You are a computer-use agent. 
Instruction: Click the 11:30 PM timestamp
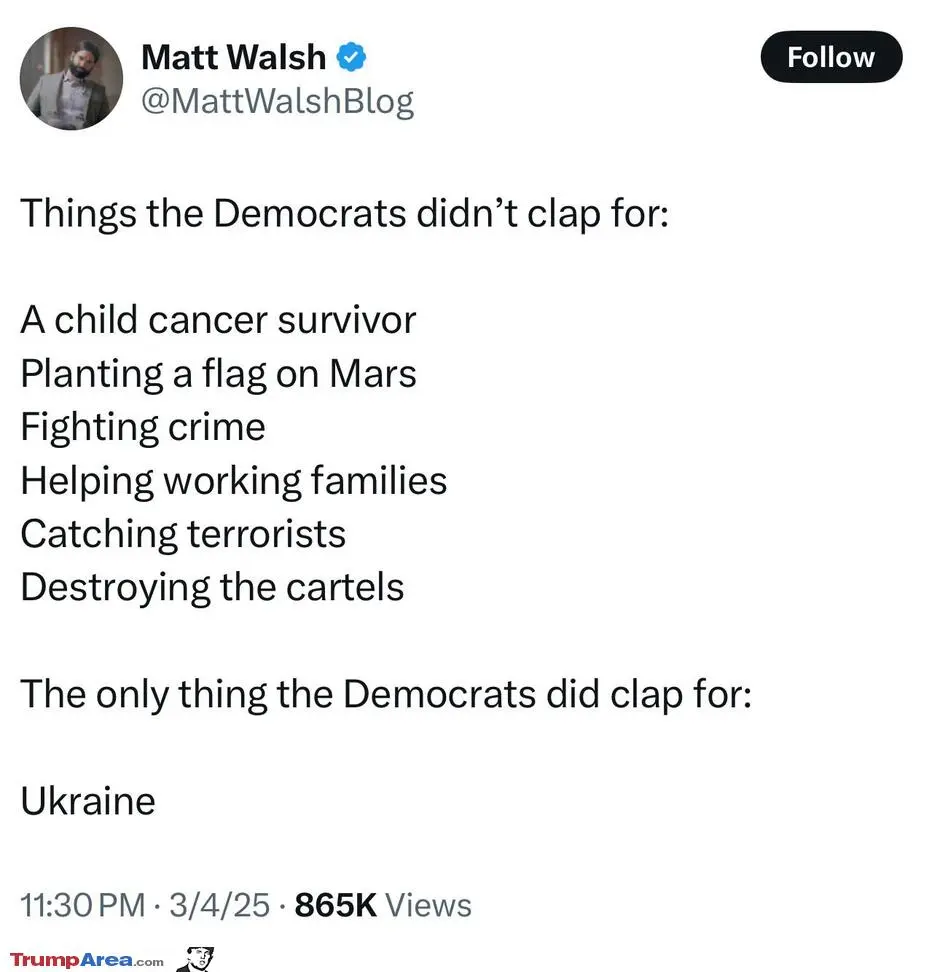point(83,905)
